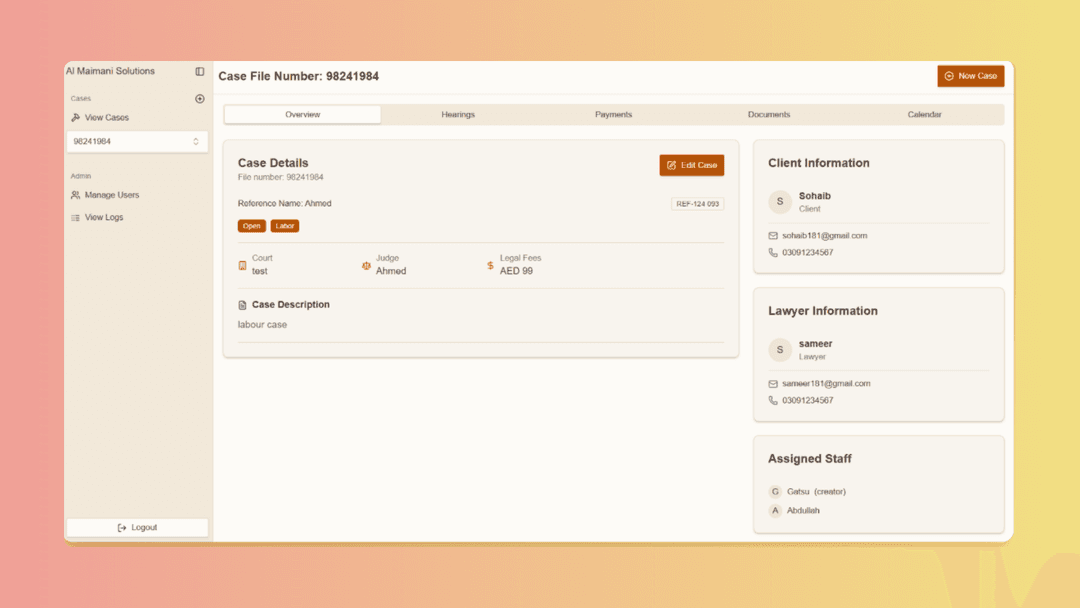The width and height of the screenshot is (1080, 608).
Task: Open the Payments tab
Action: pyautogui.click(x=613, y=114)
